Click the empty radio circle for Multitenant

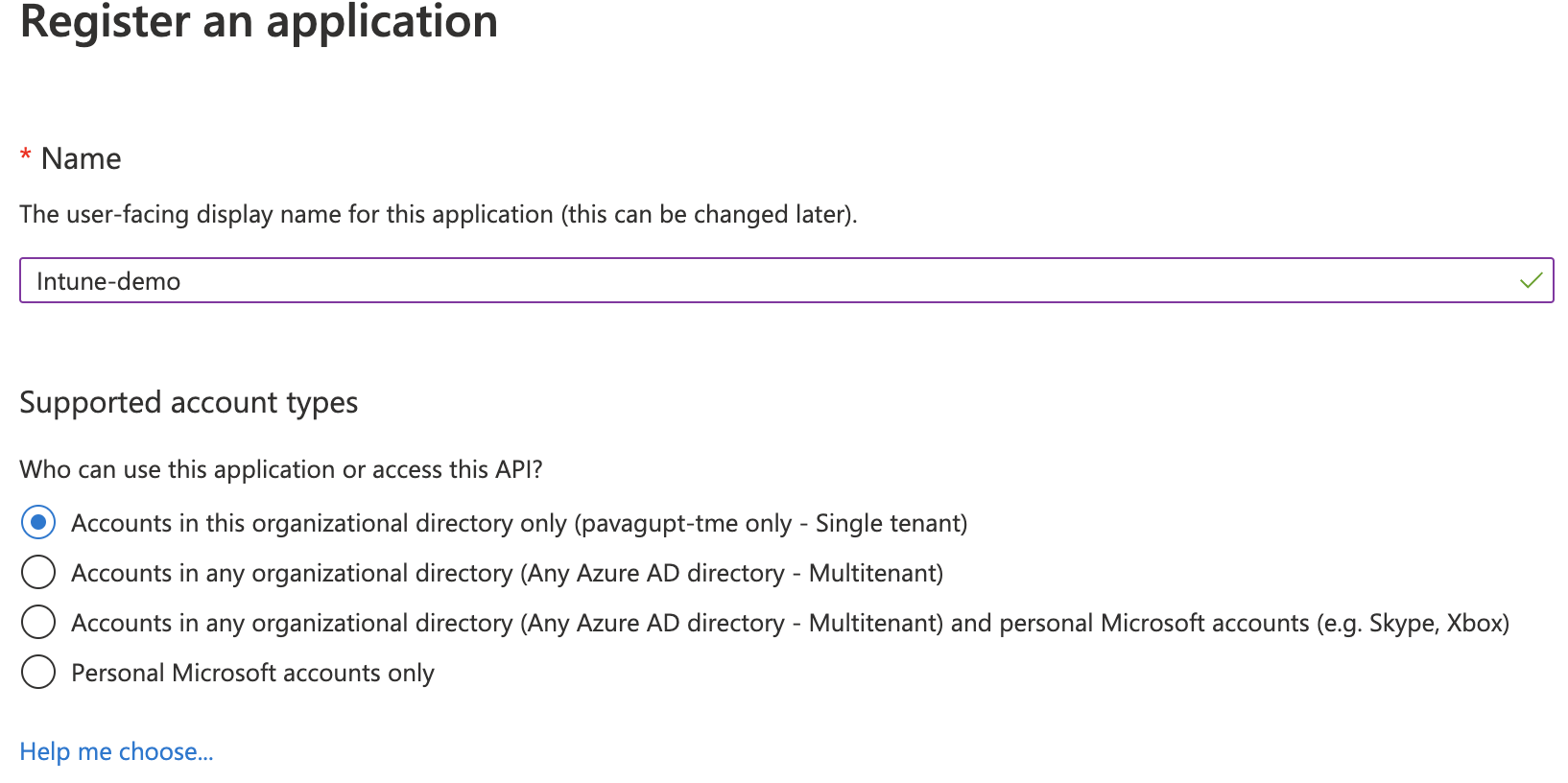coord(37,572)
